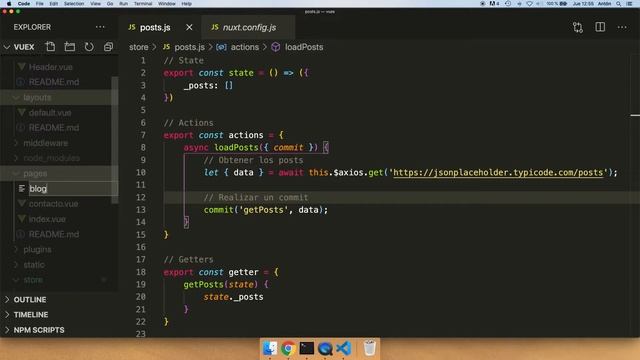
Task: Select Header.vue in the file tree
Action: pos(51,67)
